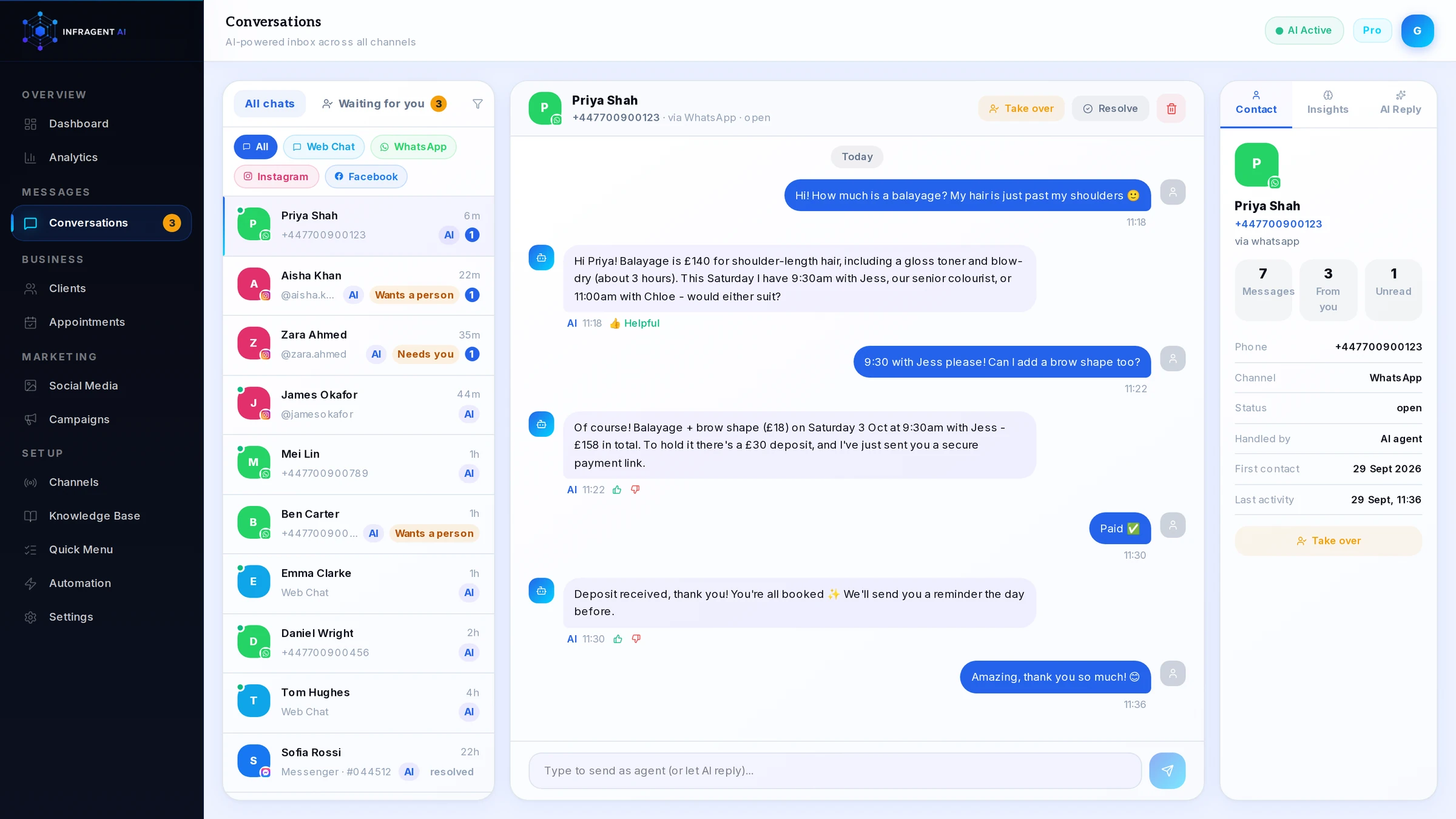Open Clients section
The height and width of the screenshot is (819, 1456).
click(101, 288)
